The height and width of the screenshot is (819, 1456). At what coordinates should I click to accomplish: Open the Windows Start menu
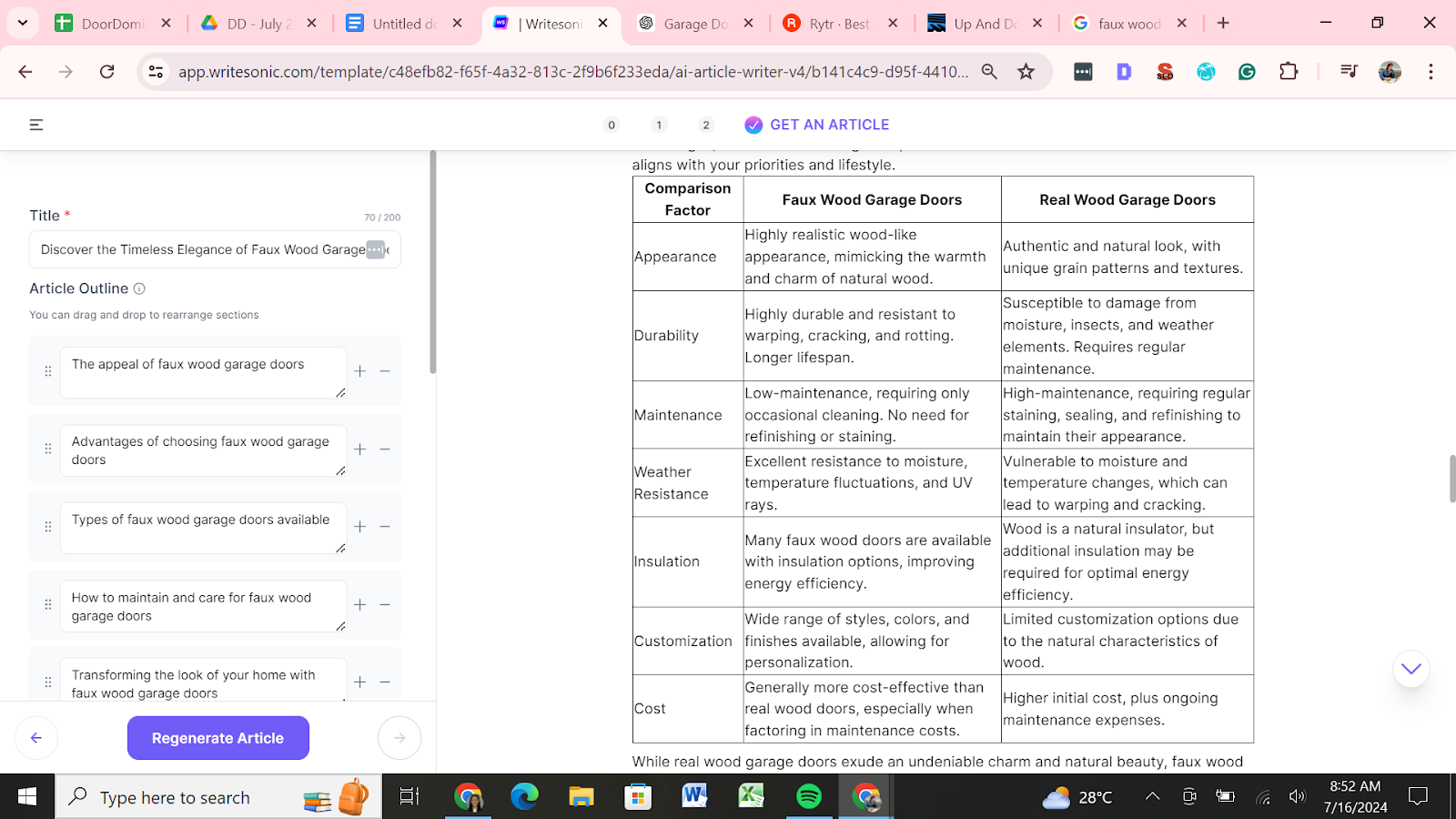[27, 797]
